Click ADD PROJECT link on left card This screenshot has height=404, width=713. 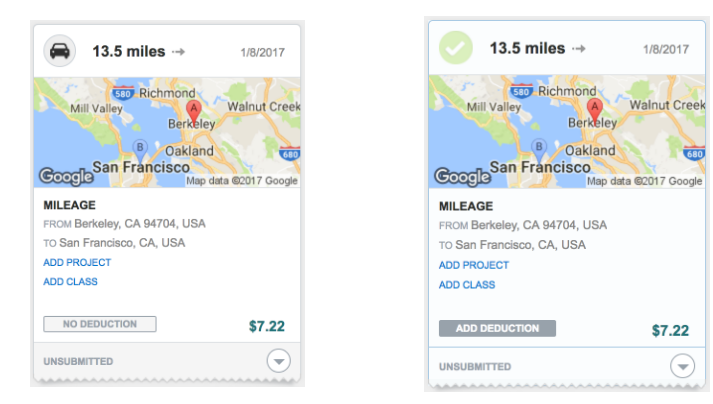pos(77,263)
